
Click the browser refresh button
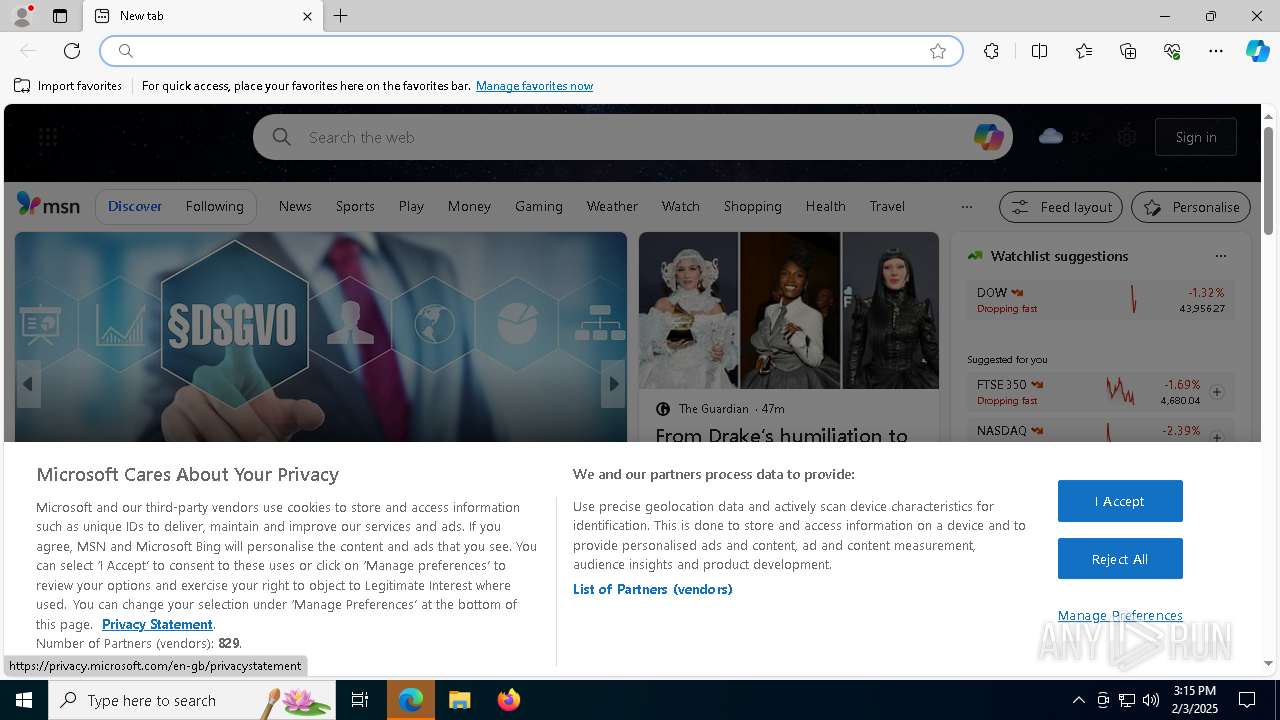72,51
